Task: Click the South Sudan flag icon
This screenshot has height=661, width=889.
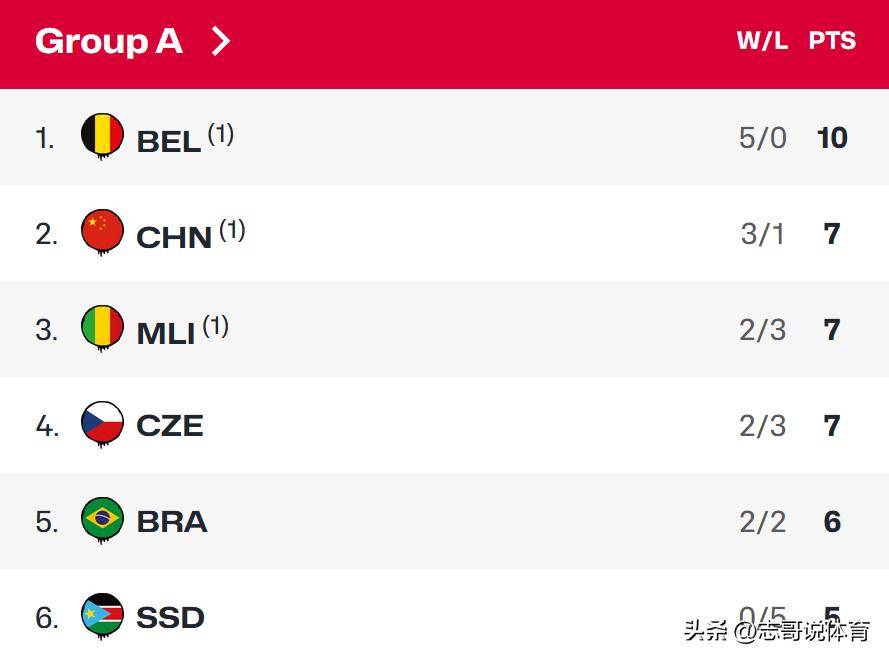Action: pyautogui.click(x=102, y=616)
